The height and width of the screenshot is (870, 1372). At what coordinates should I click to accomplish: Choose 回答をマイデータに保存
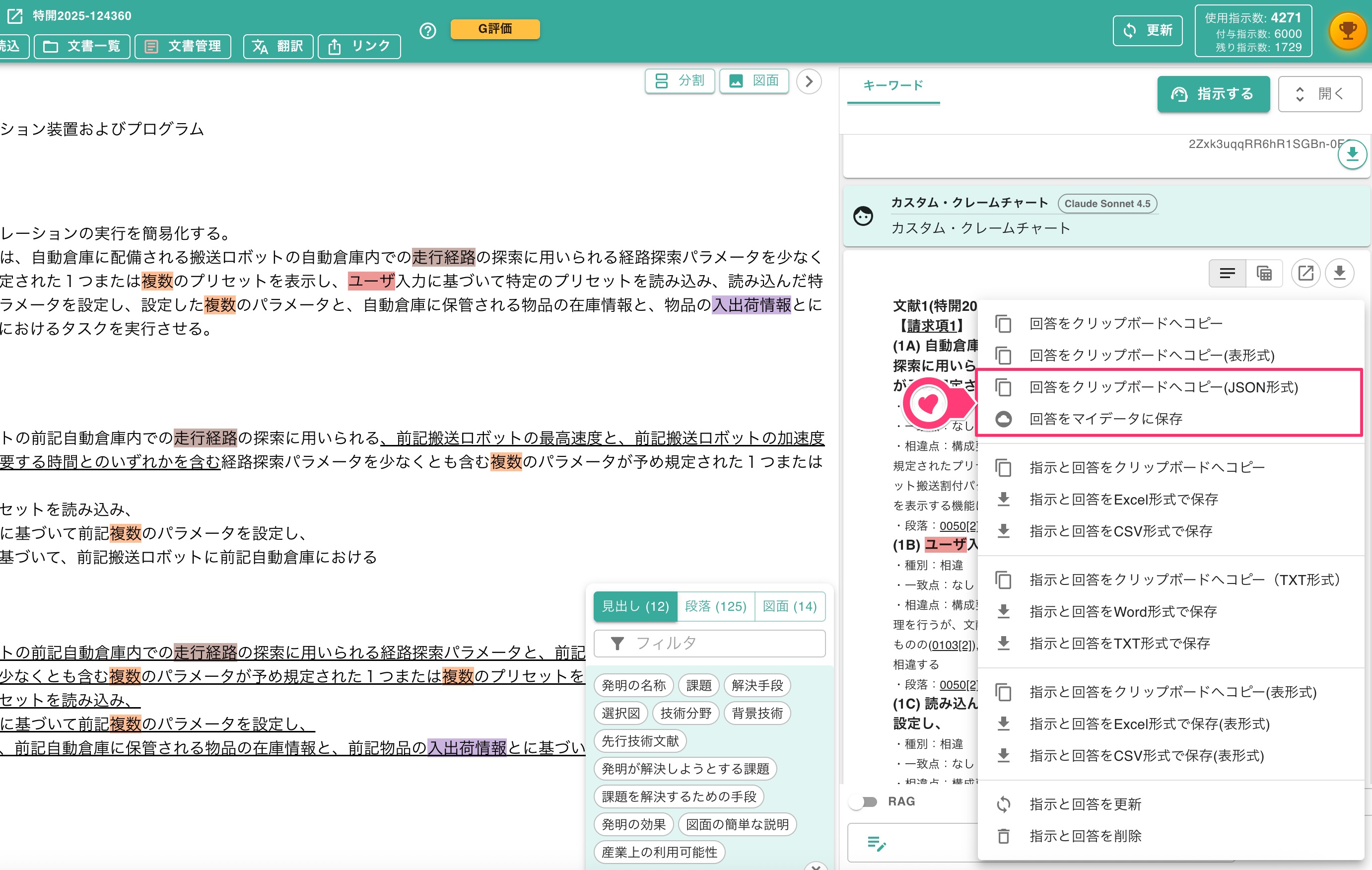[1170, 419]
